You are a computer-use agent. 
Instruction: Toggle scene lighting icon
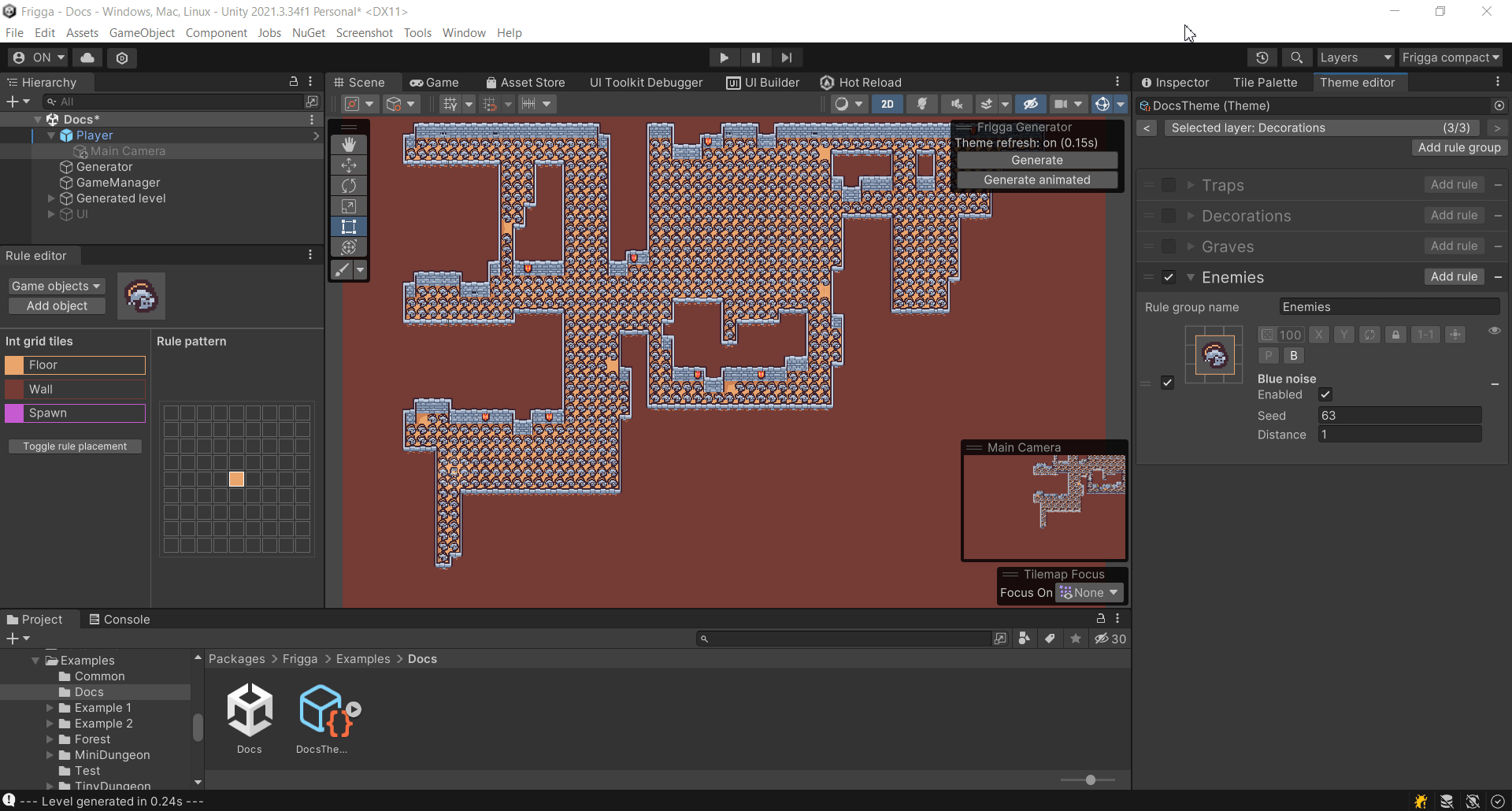[x=922, y=104]
